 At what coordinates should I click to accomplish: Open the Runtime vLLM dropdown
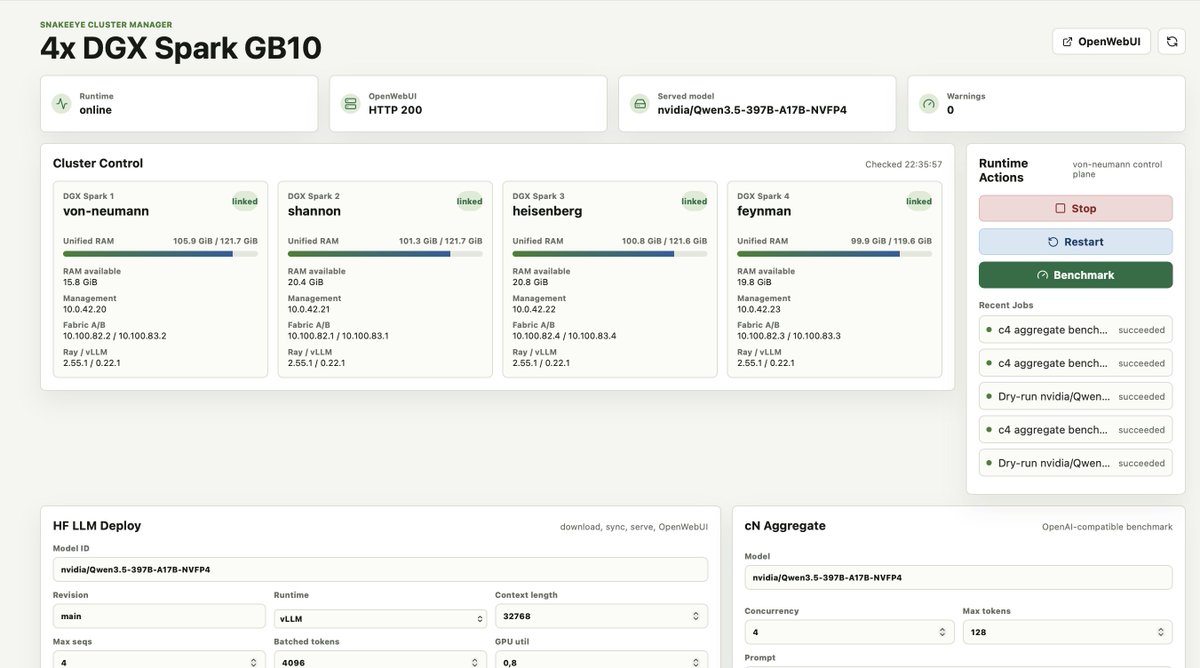[380, 619]
